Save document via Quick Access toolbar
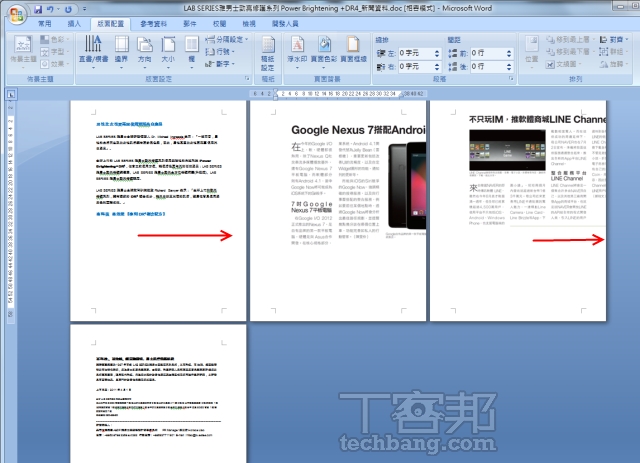This screenshot has width=640, height=463. click(37, 8)
